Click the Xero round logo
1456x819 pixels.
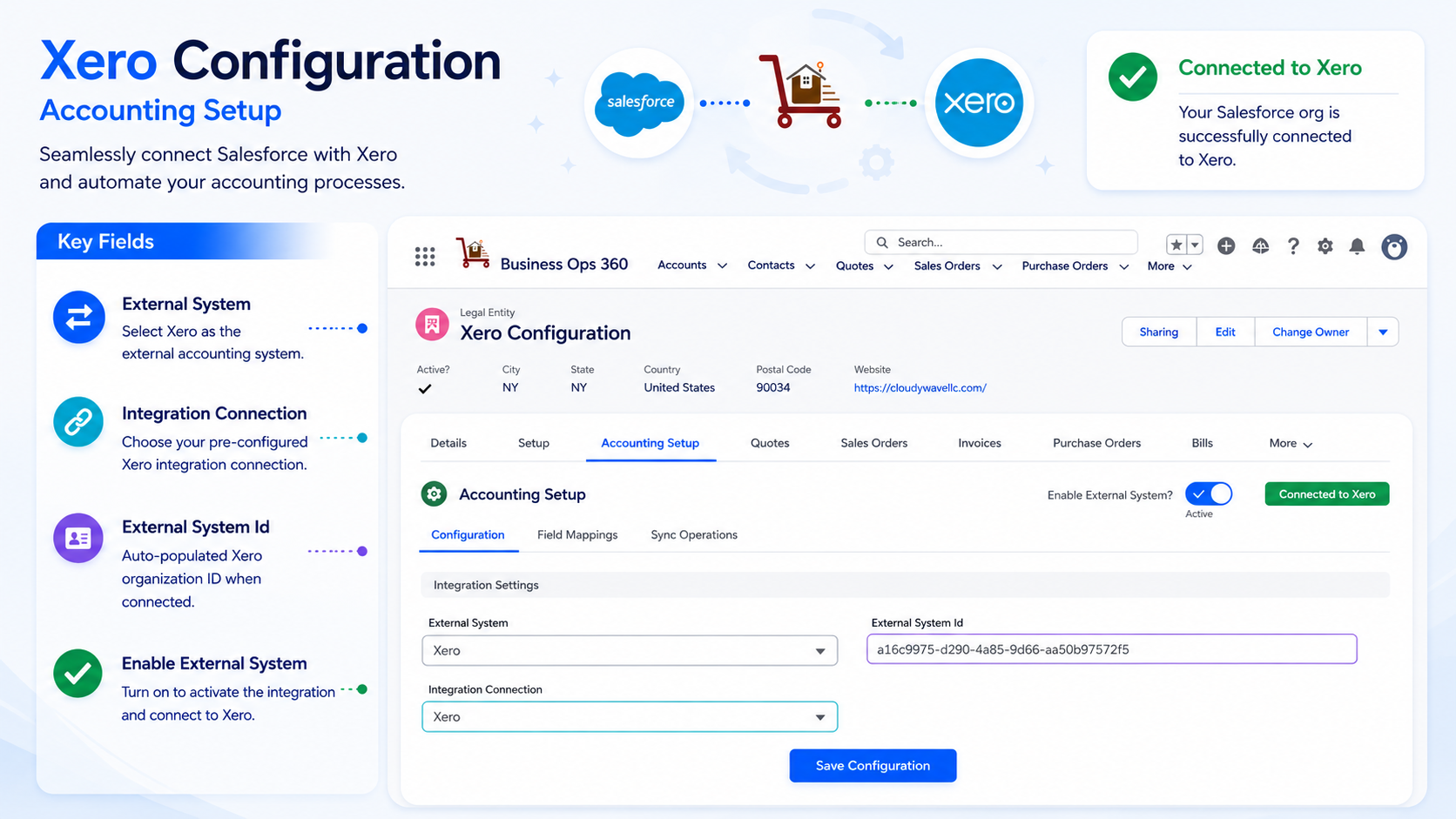tap(979, 103)
